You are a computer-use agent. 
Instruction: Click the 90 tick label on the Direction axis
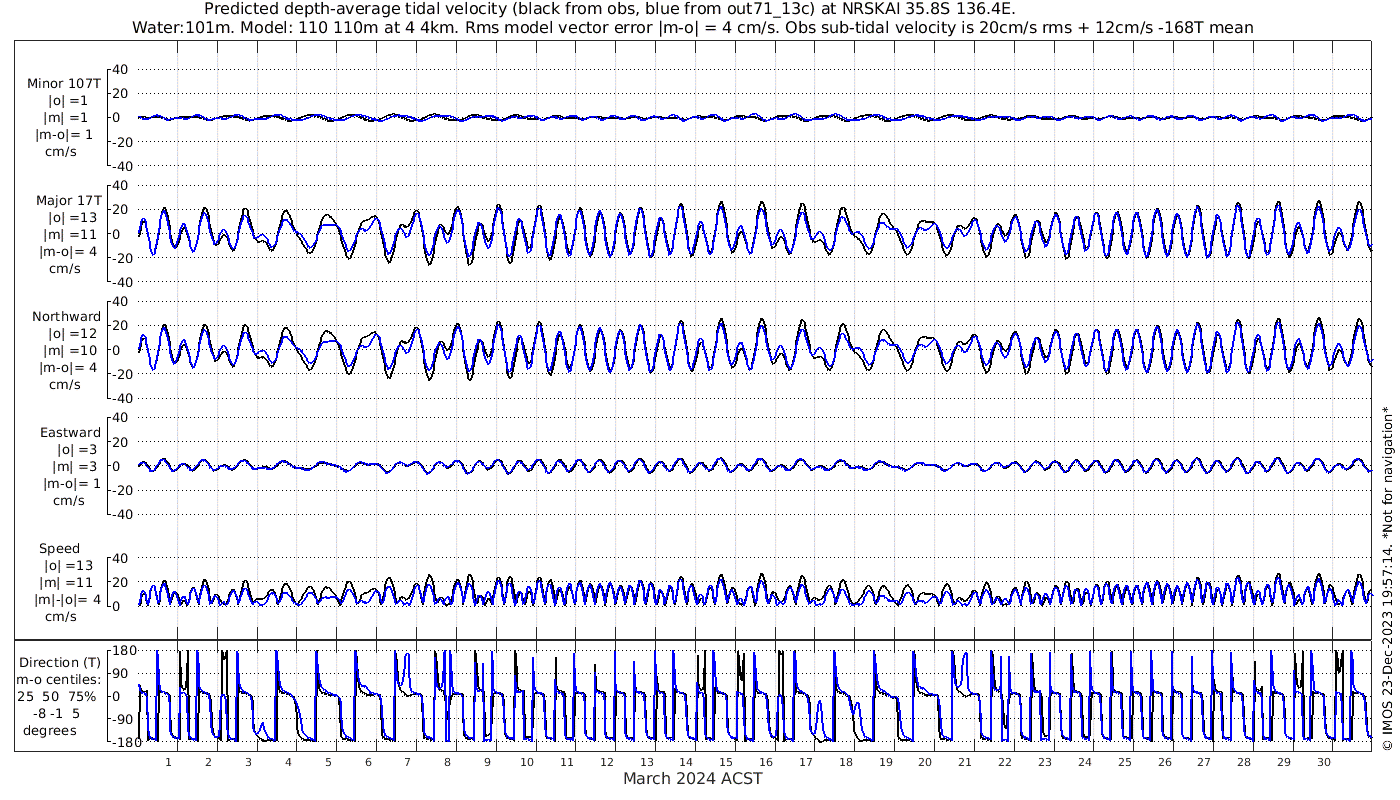[125, 672]
